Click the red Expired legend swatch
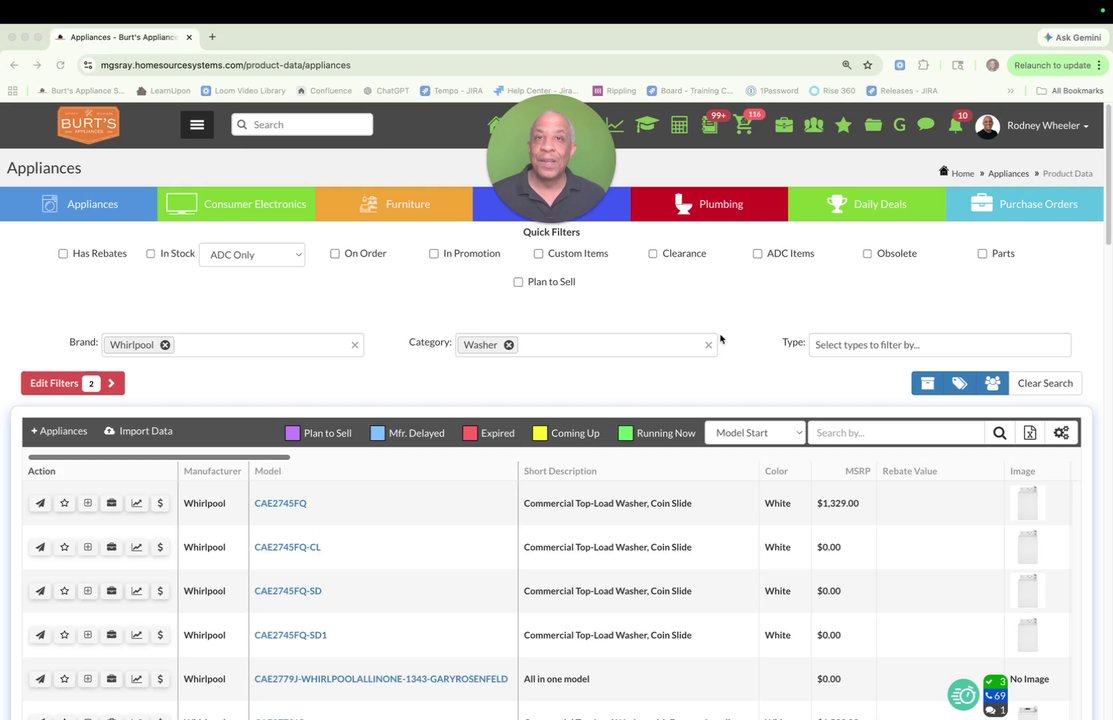The height and width of the screenshot is (720, 1113). pos(470,433)
